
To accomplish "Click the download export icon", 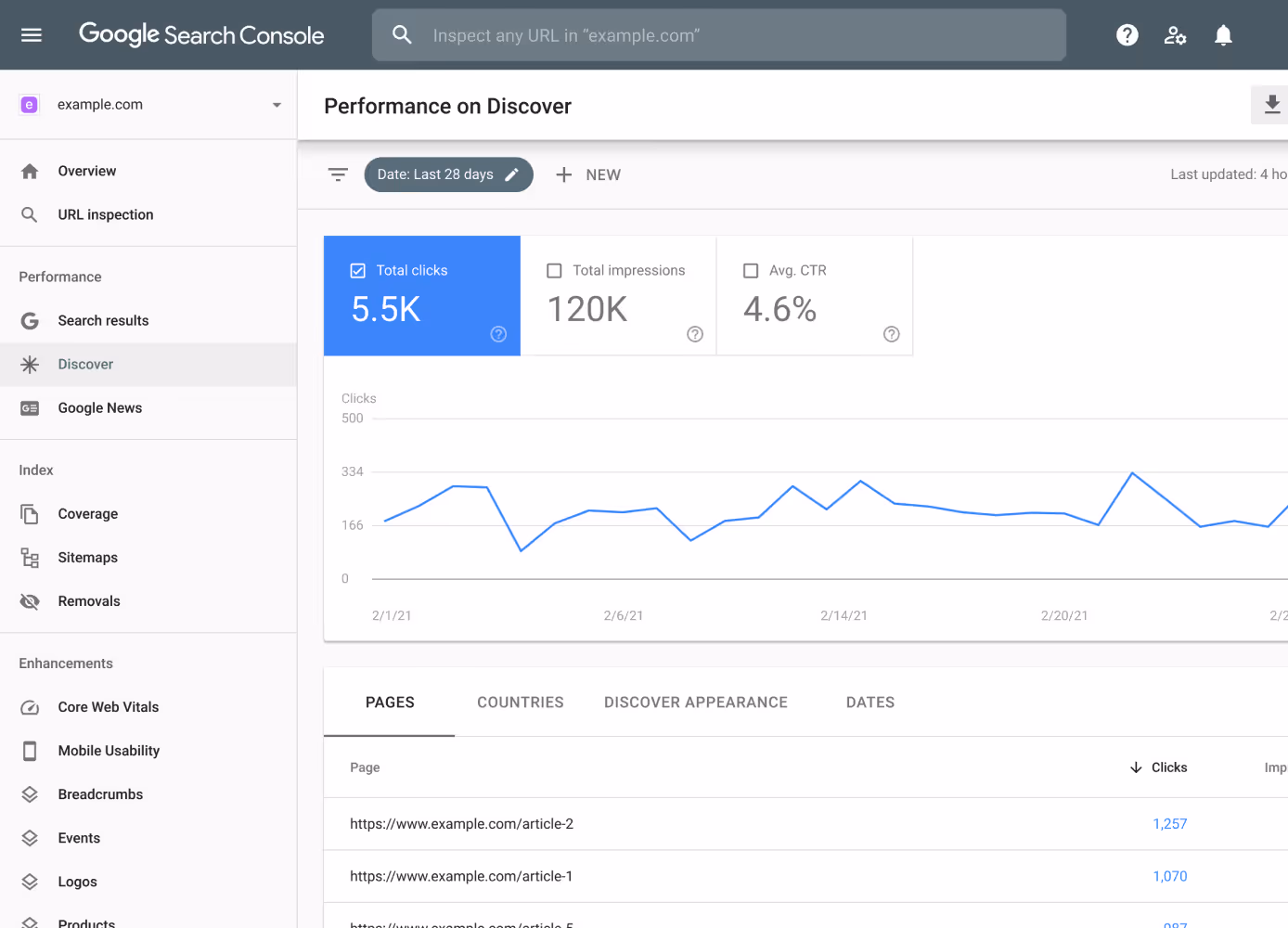I will click(x=1272, y=105).
